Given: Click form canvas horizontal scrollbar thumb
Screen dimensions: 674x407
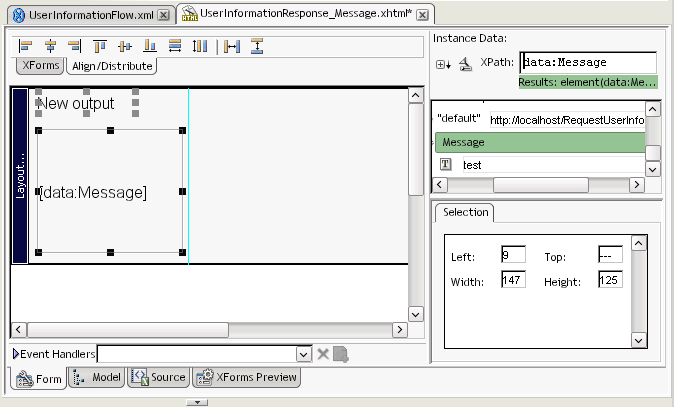Looking at the screenshot, I should [x=128, y=330].
